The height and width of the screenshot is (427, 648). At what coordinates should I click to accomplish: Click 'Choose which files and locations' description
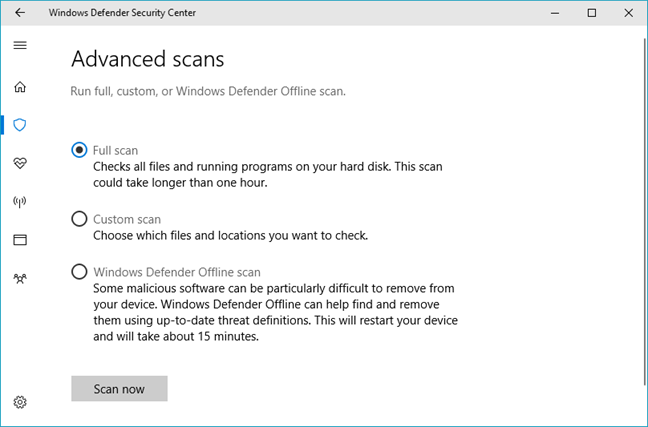231,236
